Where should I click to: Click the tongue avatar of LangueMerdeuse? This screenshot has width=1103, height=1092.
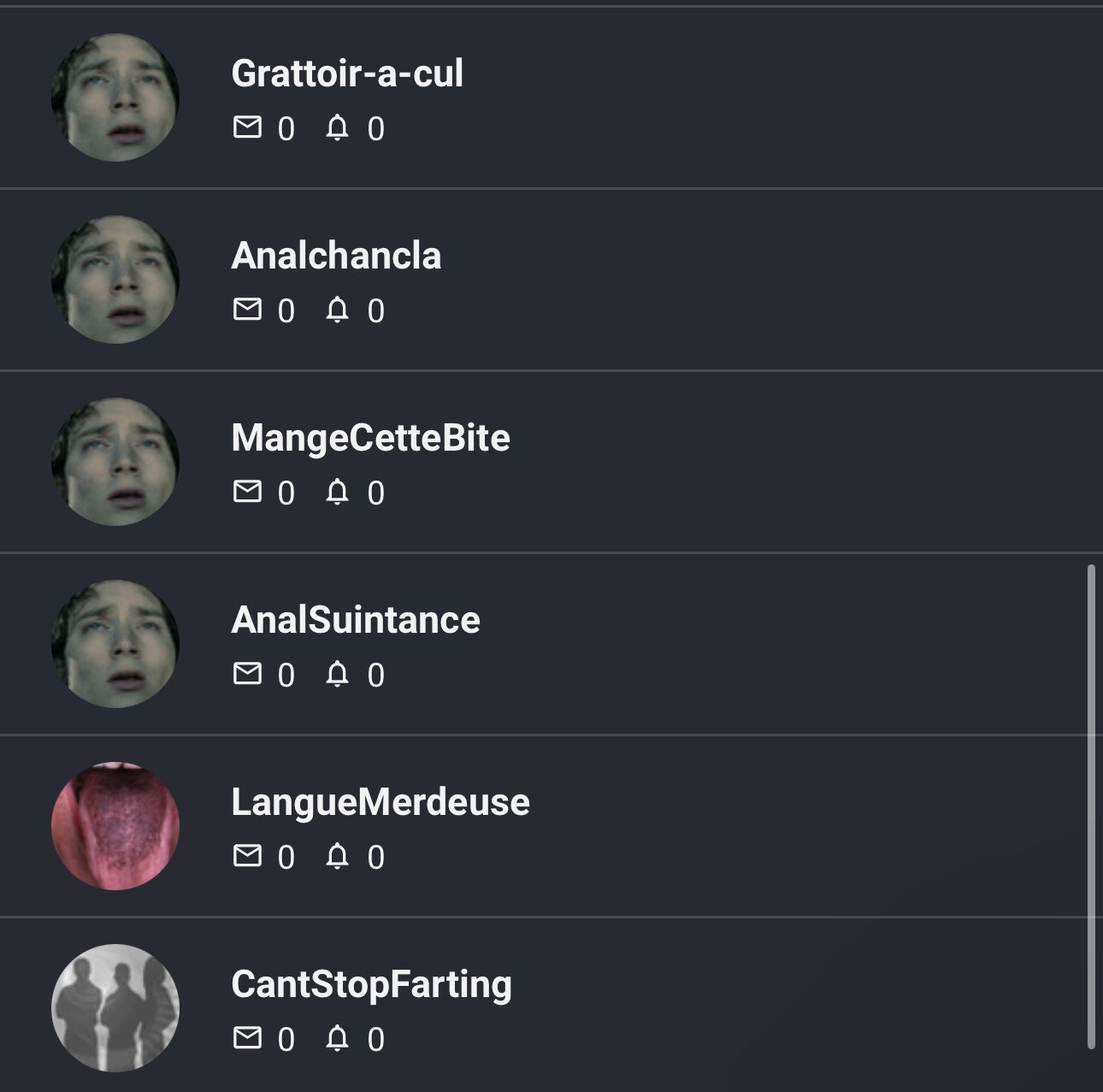[115, 826]
